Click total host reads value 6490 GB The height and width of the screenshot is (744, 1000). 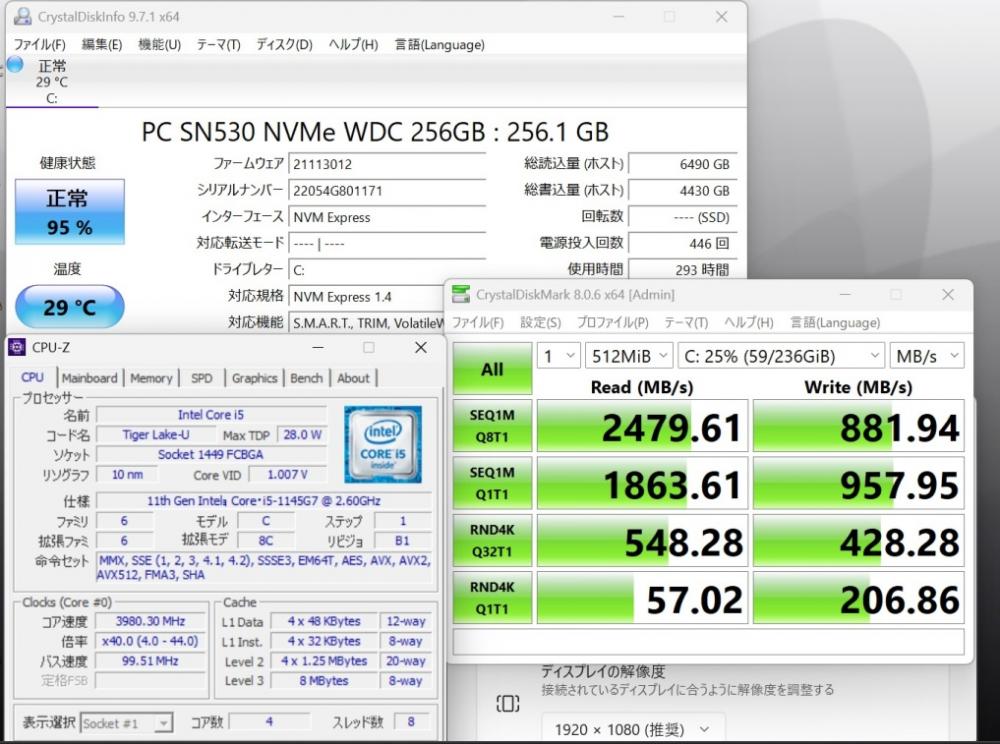pos(683,164)
